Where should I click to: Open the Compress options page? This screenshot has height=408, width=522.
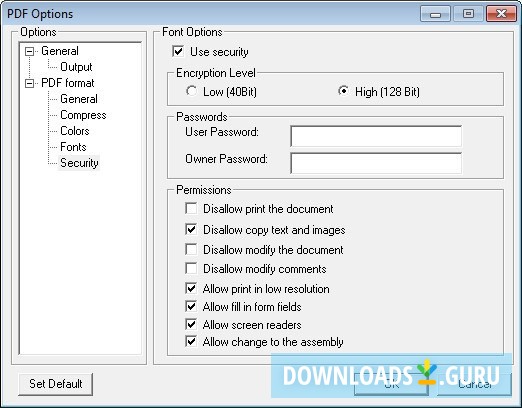click(83, 115)
